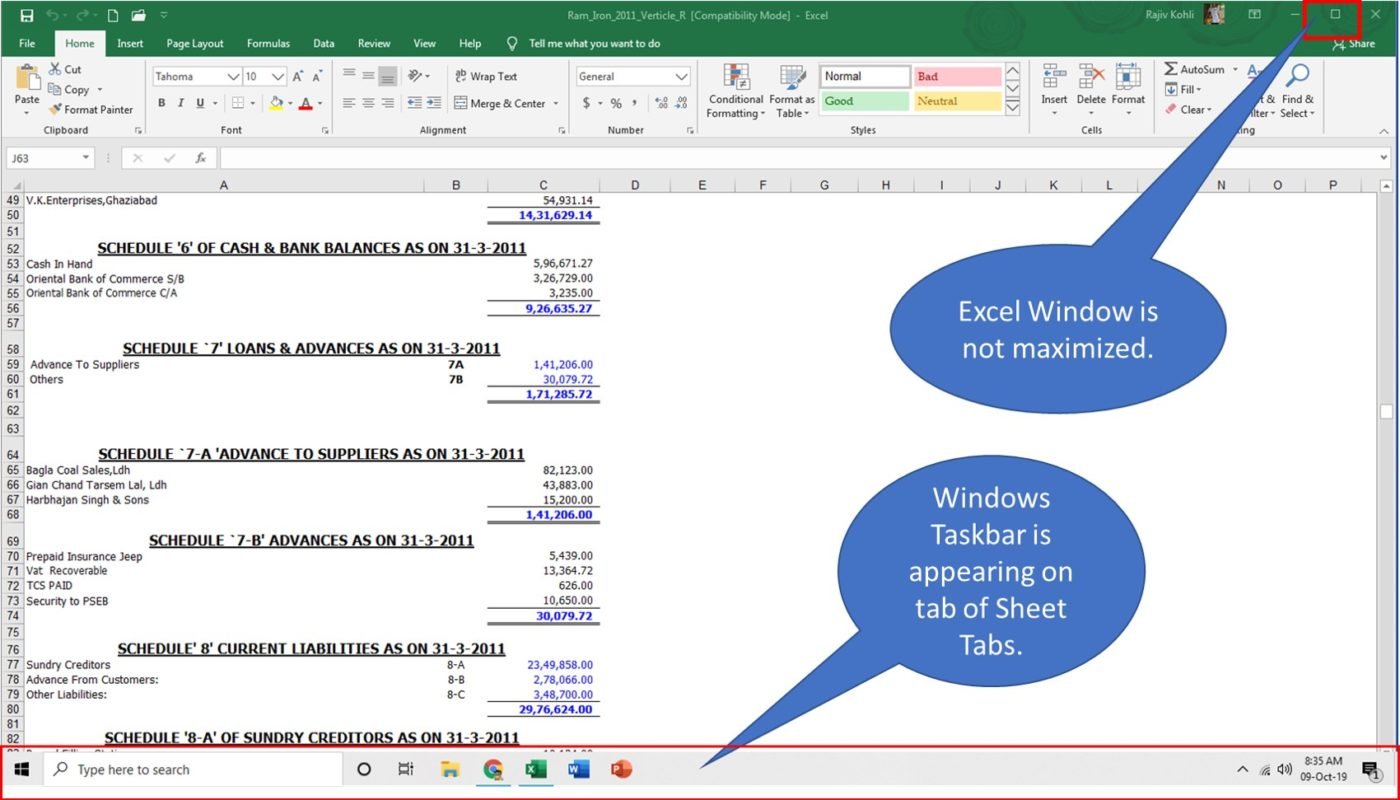Toggle Top Align for cells

349,76
